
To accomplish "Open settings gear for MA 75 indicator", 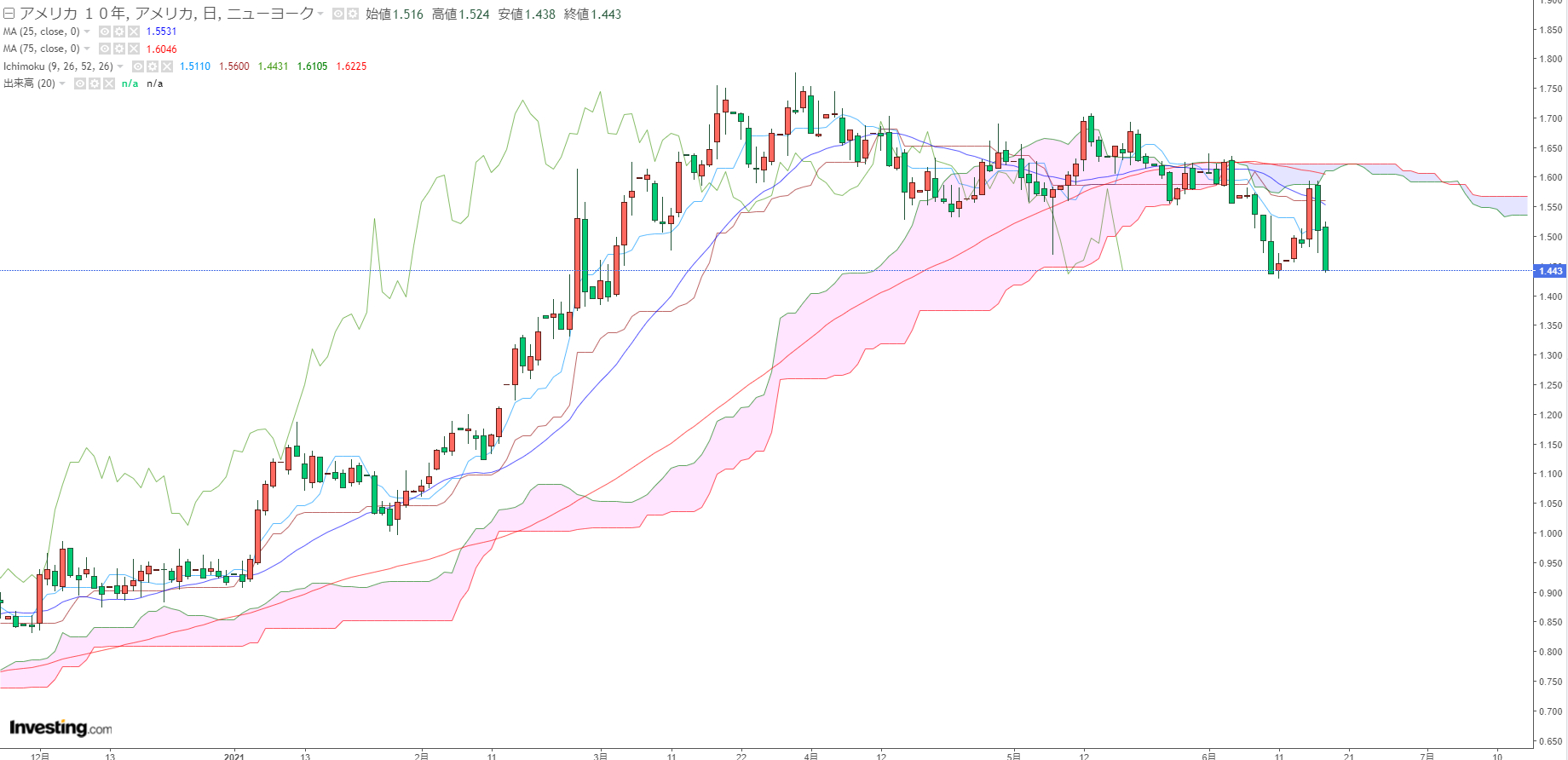I will point(119,49).
